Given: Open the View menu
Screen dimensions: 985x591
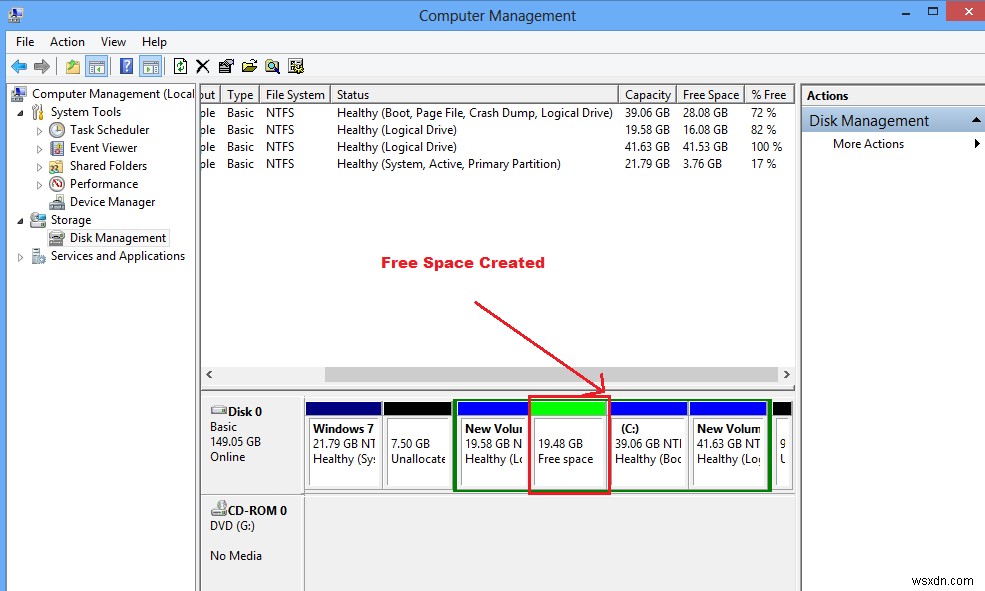Looking at the screenshot, I should point(113,42).
